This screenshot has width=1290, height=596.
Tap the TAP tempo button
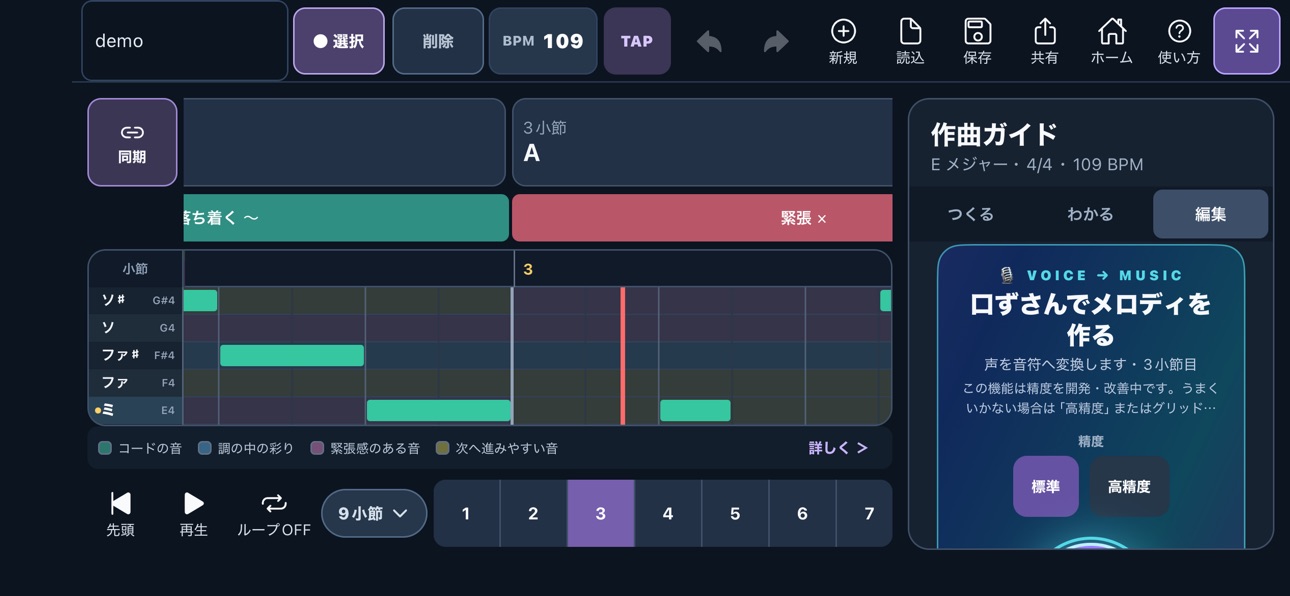pyautogui.click(x=637, y=41)
